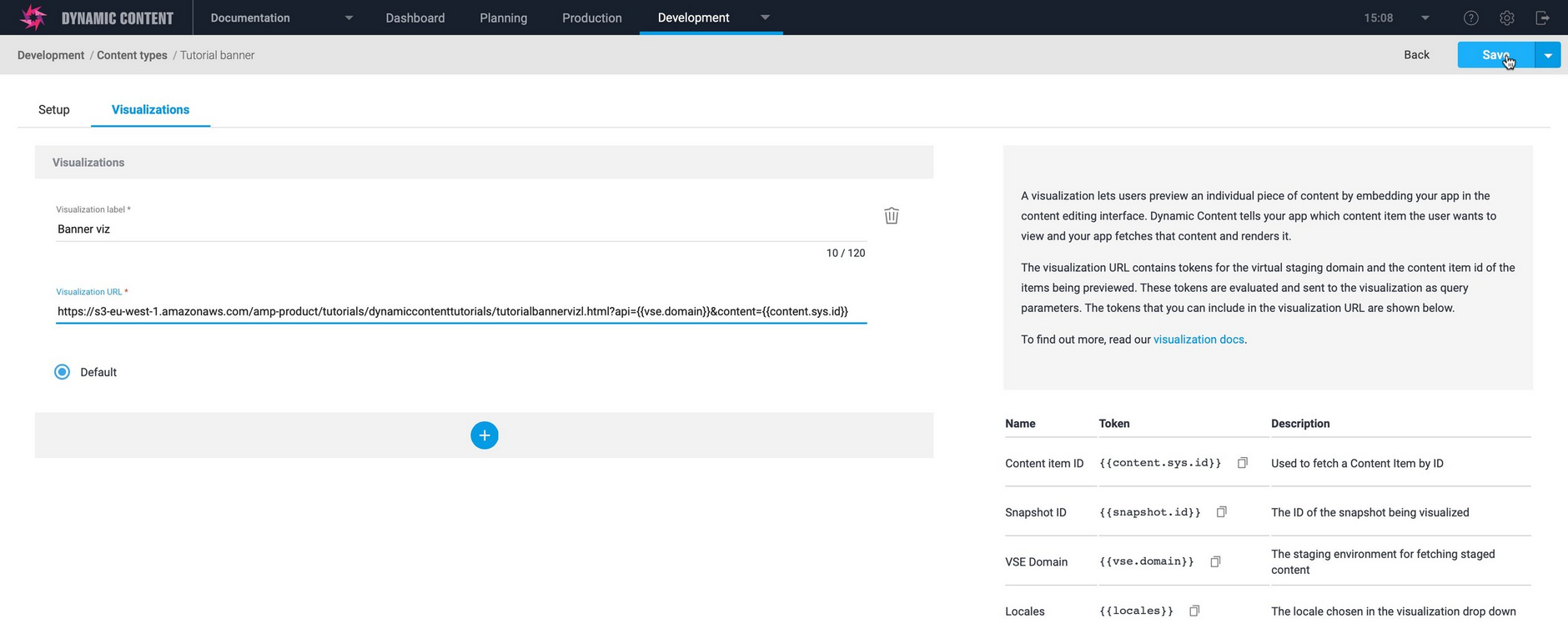
Task: Click the log out icon
Action: (x=1542, y=18)
